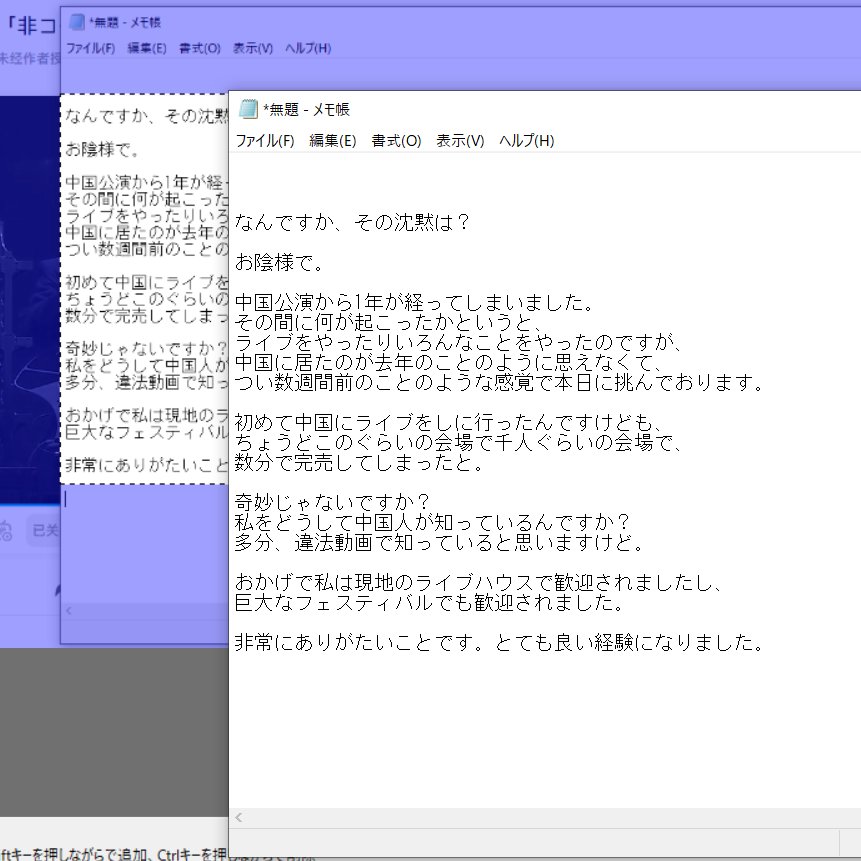This screenshot has height=861, width=861.
Task: Click the 已关 button in the background app
Action: 44,528
